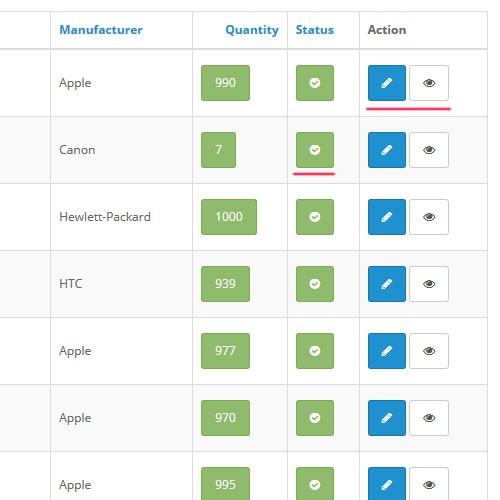The width and height of the screenshot is (500, 500).
Task: Toggle status for Apple quantity 990
Action: 315,83
